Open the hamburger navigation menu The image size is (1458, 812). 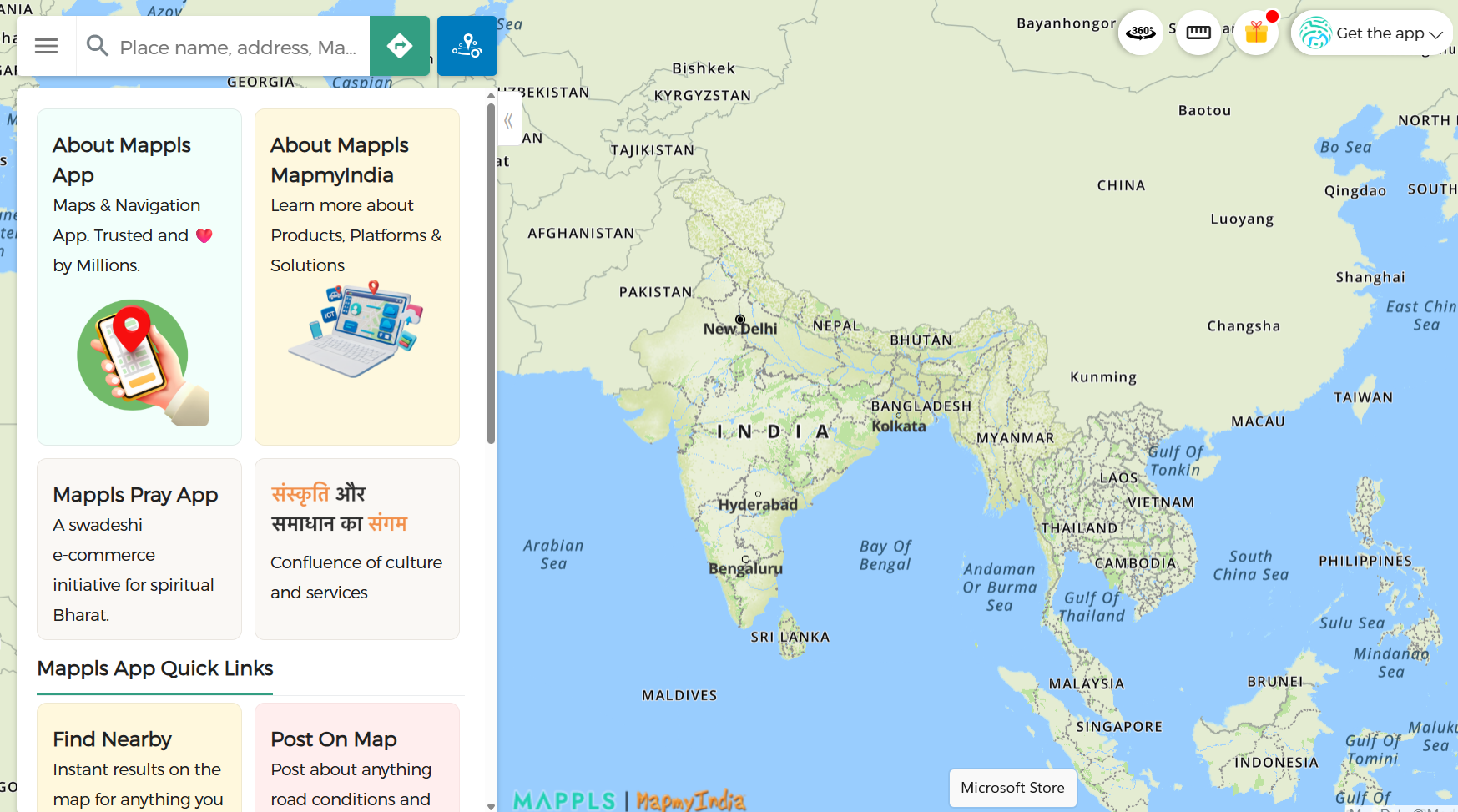tap(46, 46)
